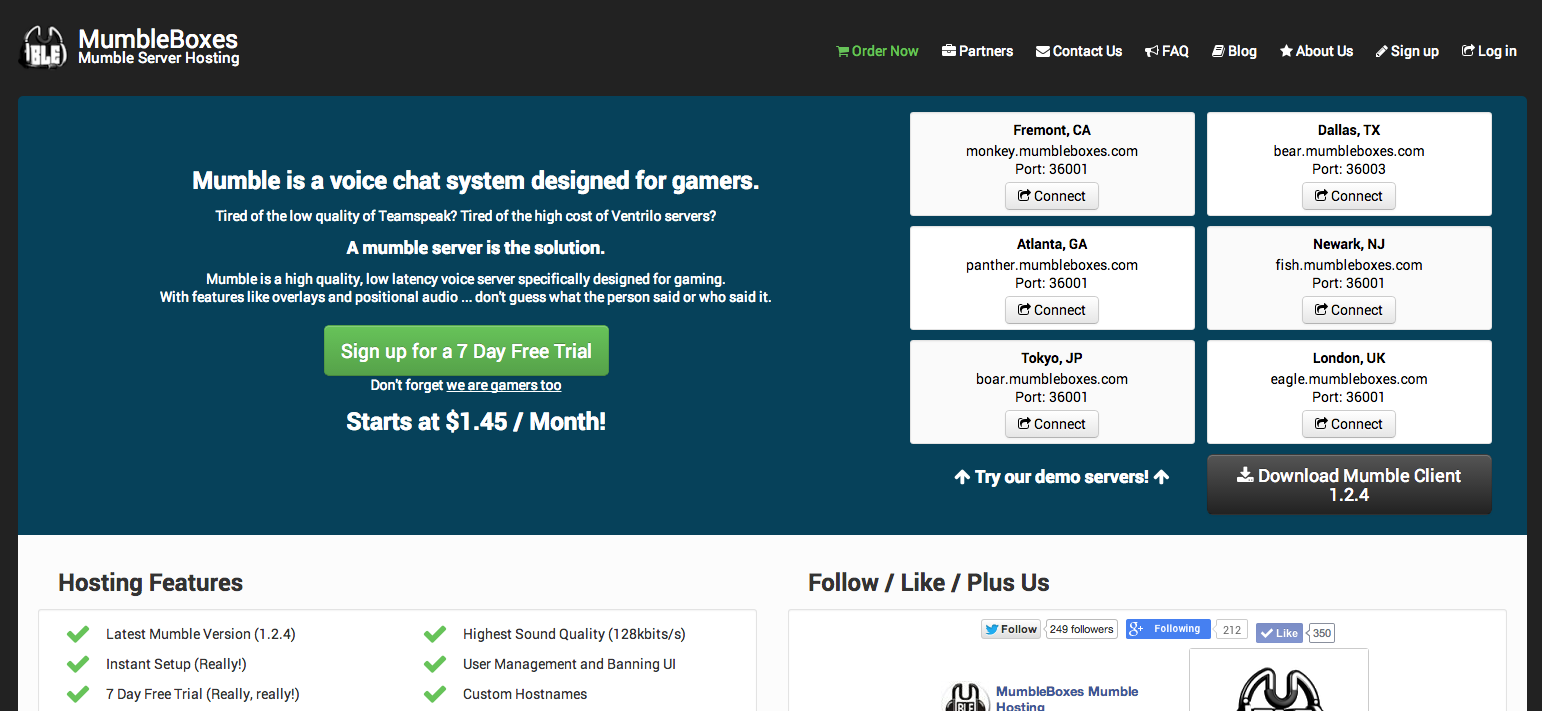Viewport: 1542px width, 711px height.
Task: Open the Order Now menu item
Action: [x=877, y=51]
